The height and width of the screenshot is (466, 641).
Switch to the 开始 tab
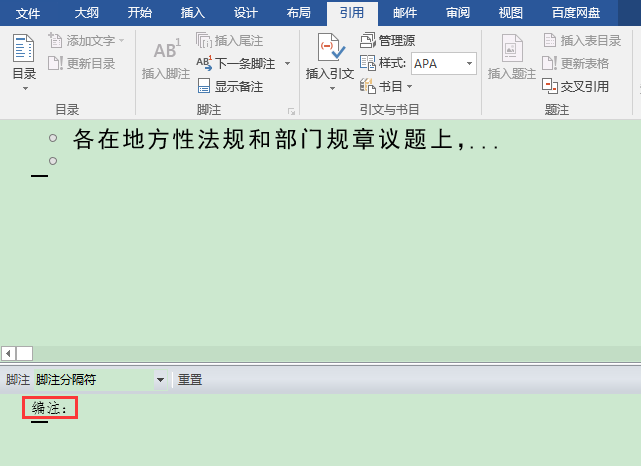pyautogui.click(x=139, y=13)
